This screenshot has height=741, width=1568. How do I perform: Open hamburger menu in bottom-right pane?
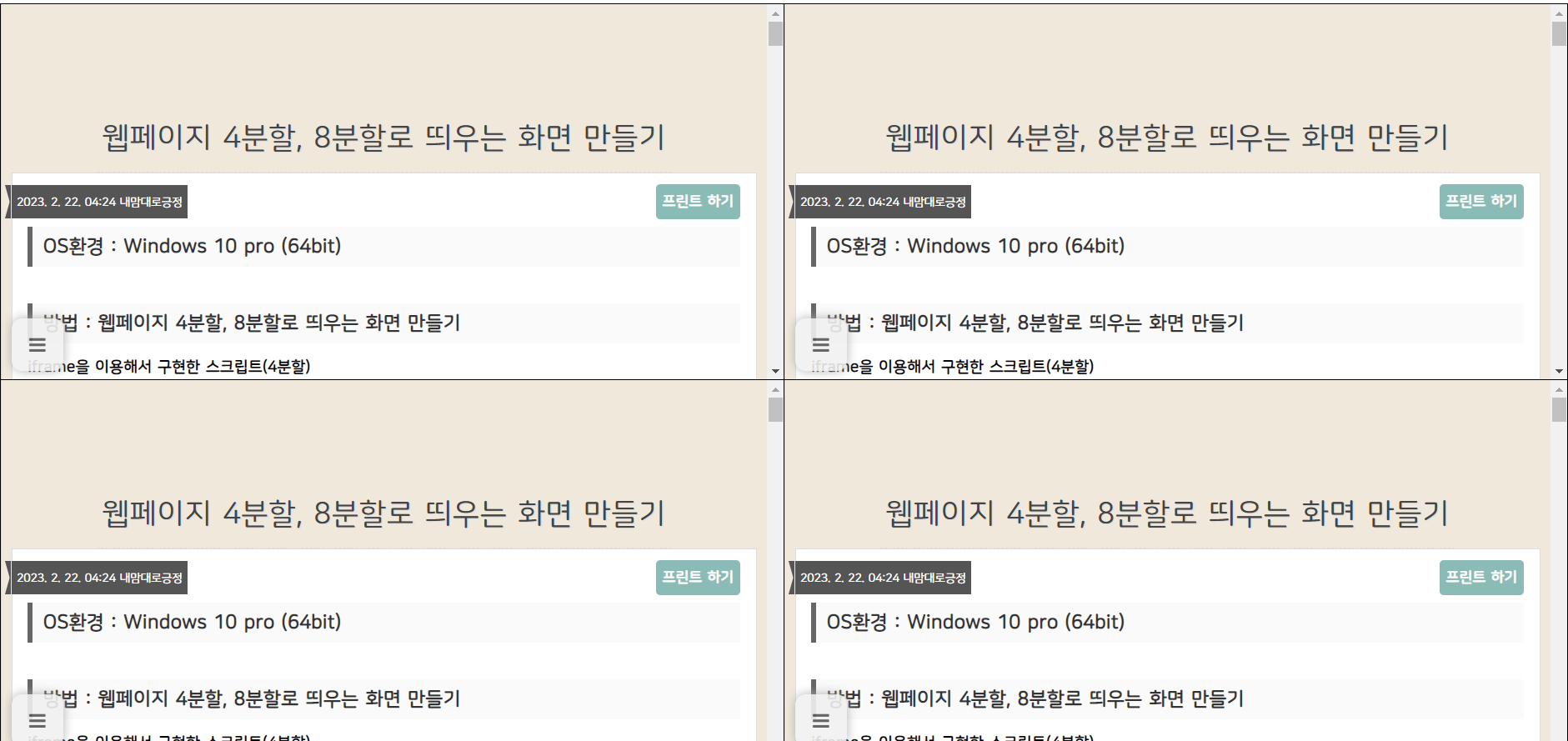pos(821,720)
